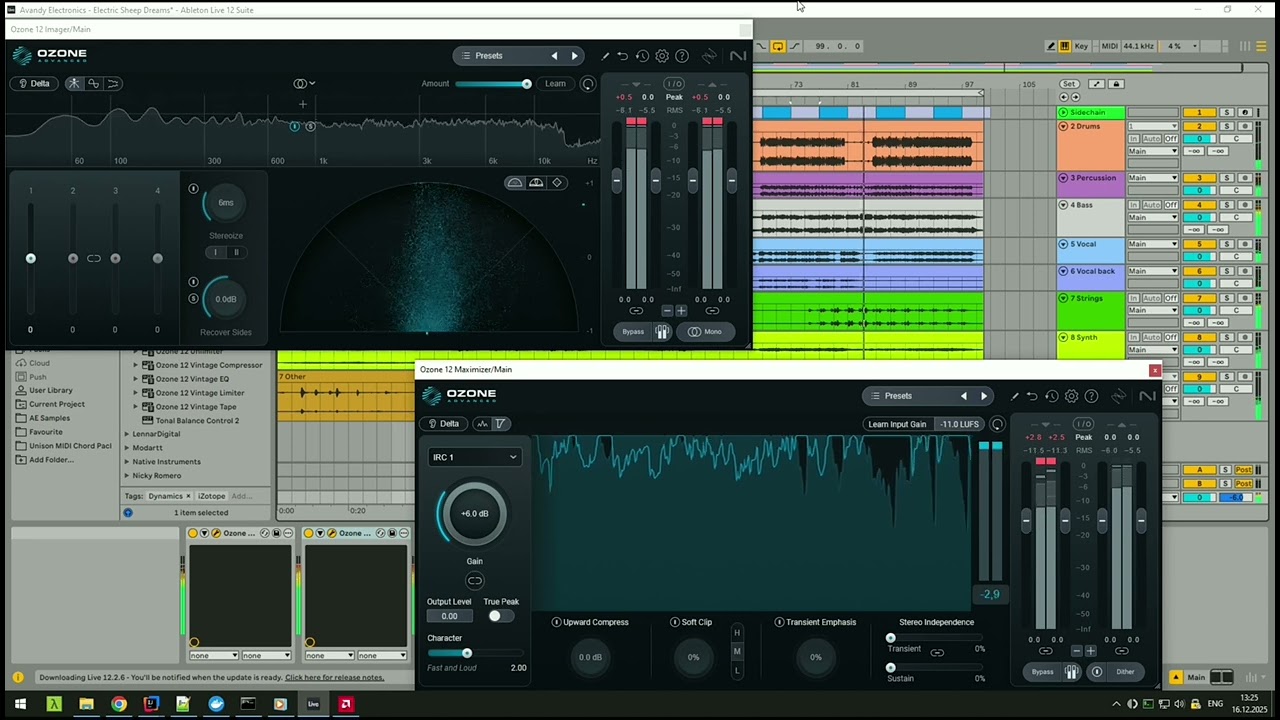This screenshot has height=720, width=1280.
Task: Click here for release notes link
Action: 334,677
